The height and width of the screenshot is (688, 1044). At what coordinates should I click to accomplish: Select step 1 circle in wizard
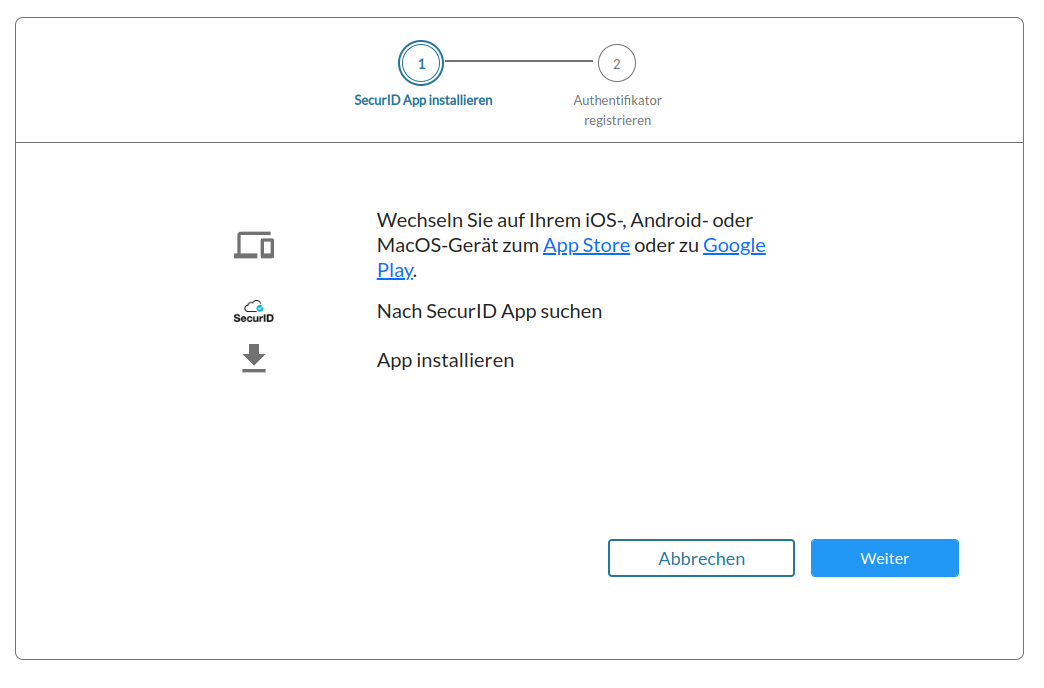pos(421,63)
